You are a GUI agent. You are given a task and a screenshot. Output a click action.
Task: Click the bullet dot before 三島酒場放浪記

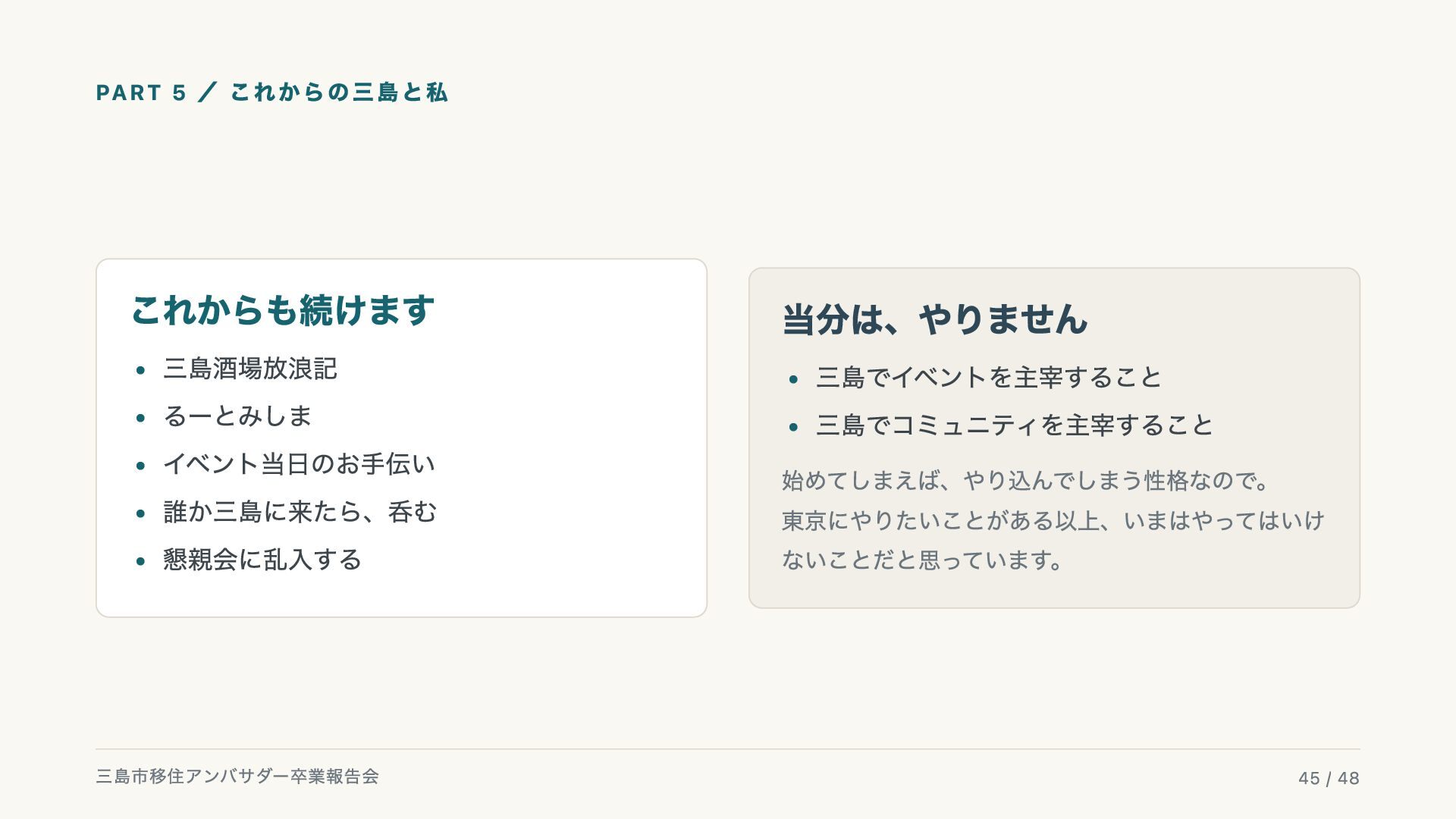click(140, 370)
